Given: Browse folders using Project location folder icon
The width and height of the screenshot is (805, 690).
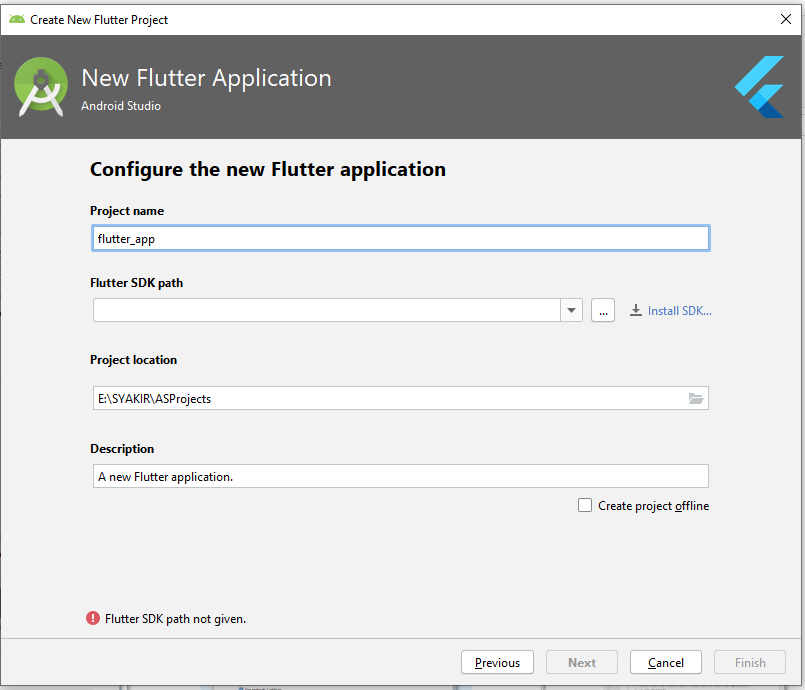Looking at the screenshot, I should [696, 398].
